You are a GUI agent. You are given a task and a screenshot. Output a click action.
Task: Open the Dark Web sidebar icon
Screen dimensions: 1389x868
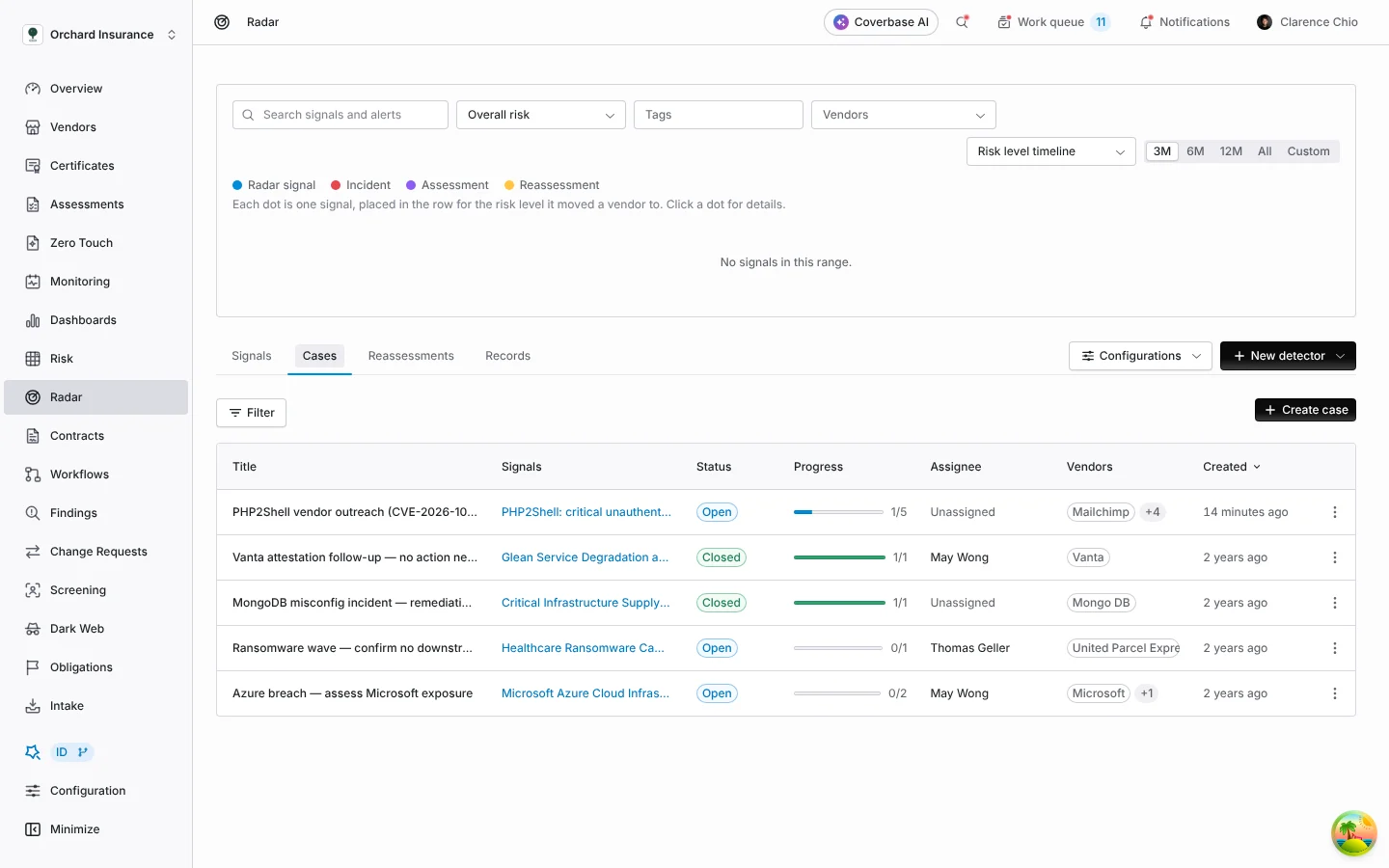point(33,629)
